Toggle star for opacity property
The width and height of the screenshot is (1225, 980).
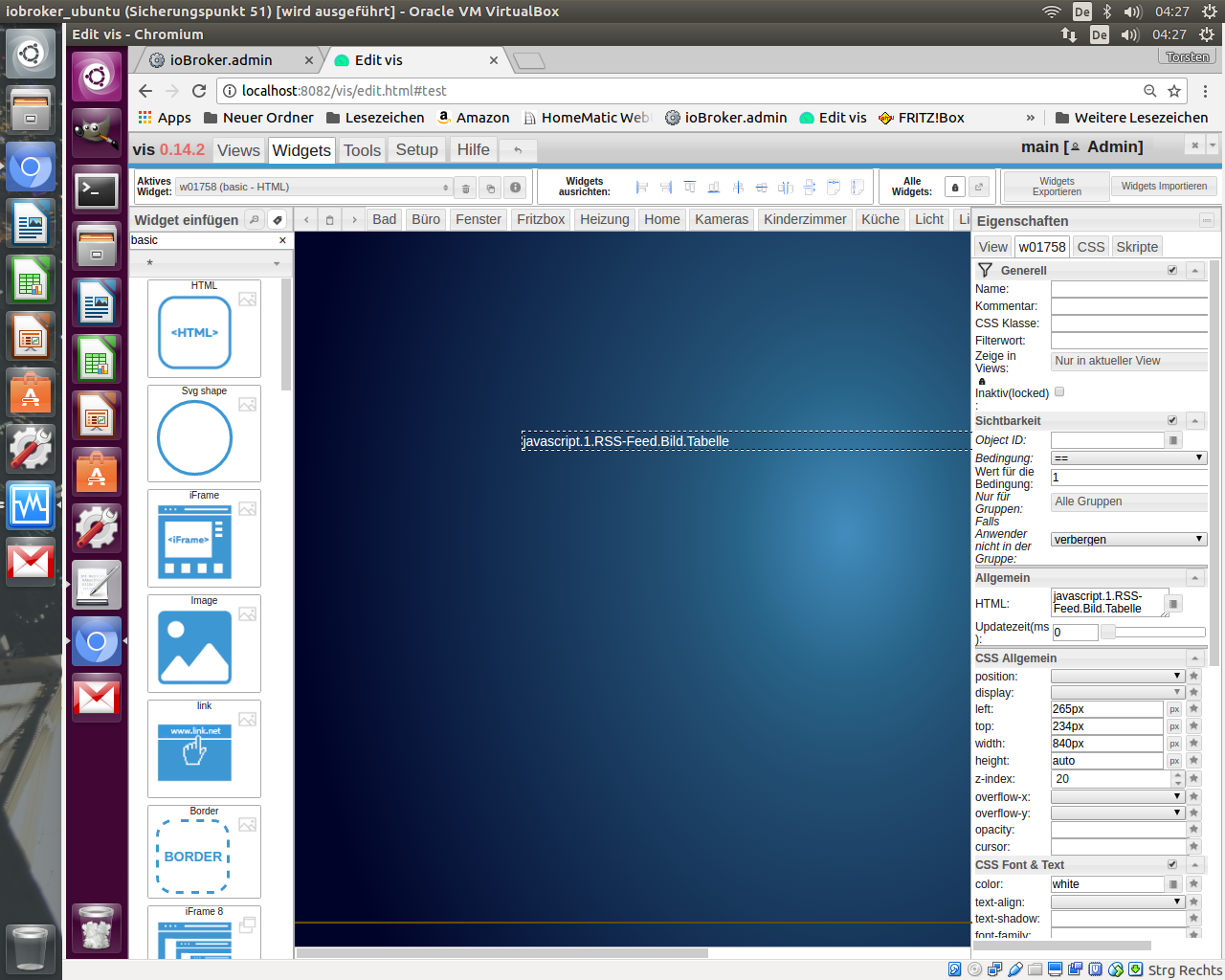click(x=1193, y=830)
